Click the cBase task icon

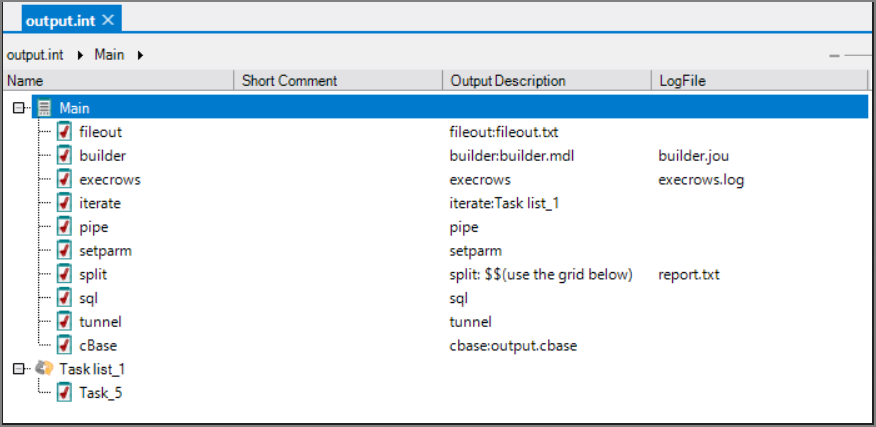tap(64, 345)
